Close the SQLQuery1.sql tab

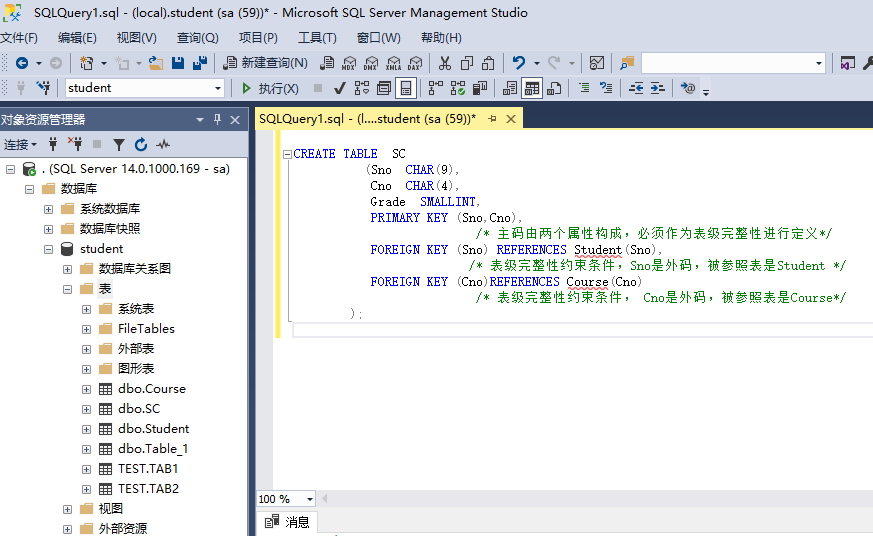tap(511, 119)
